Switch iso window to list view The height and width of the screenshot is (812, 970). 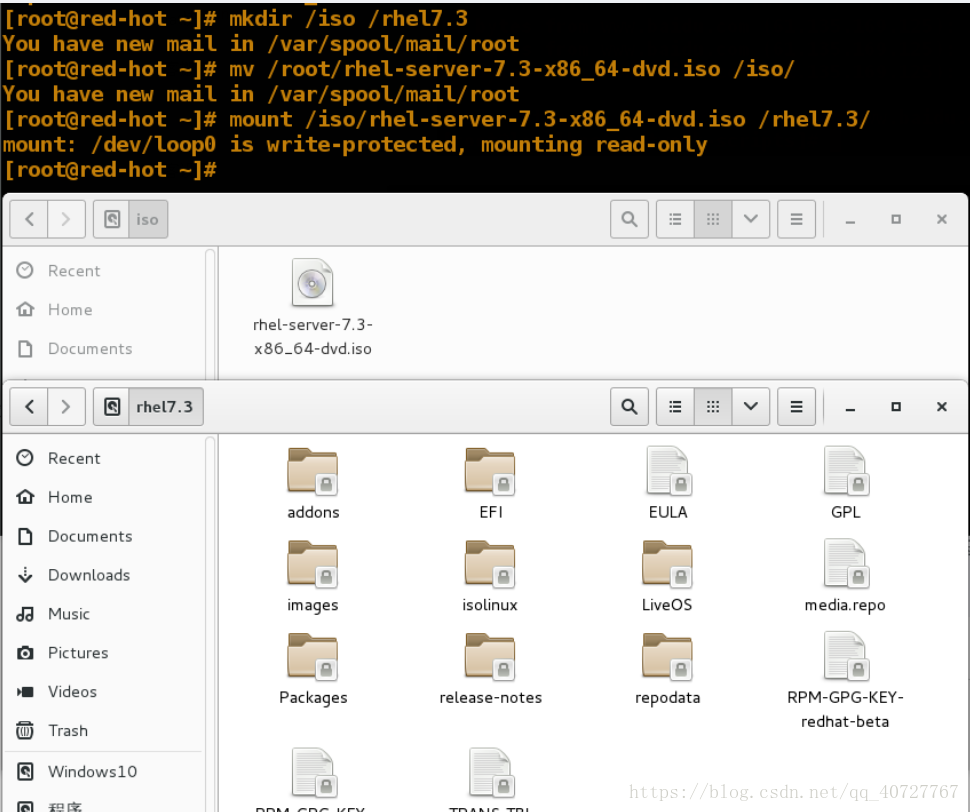pyautogui.click(x=676, y=219)
